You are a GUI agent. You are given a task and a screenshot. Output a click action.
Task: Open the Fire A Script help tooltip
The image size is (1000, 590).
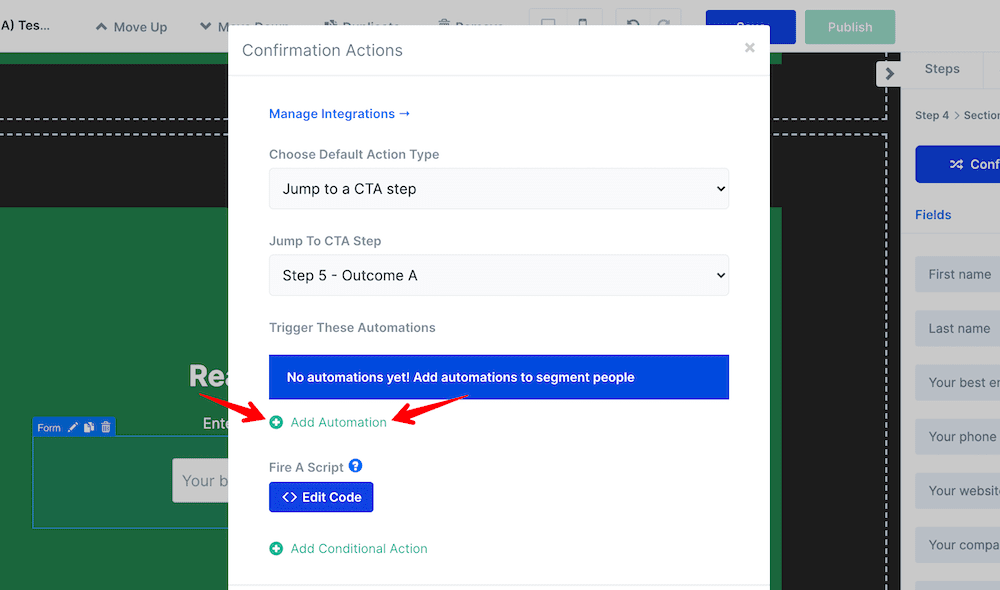tap(355, 466)
